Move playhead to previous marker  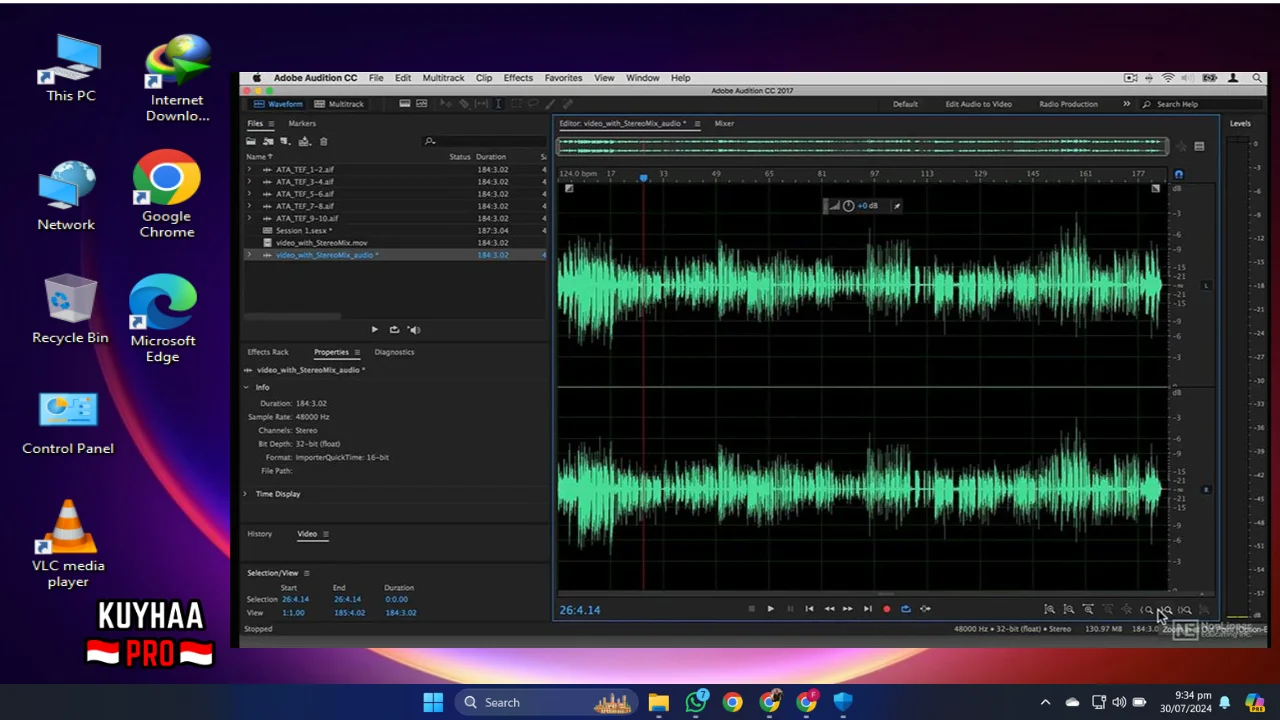809,609
